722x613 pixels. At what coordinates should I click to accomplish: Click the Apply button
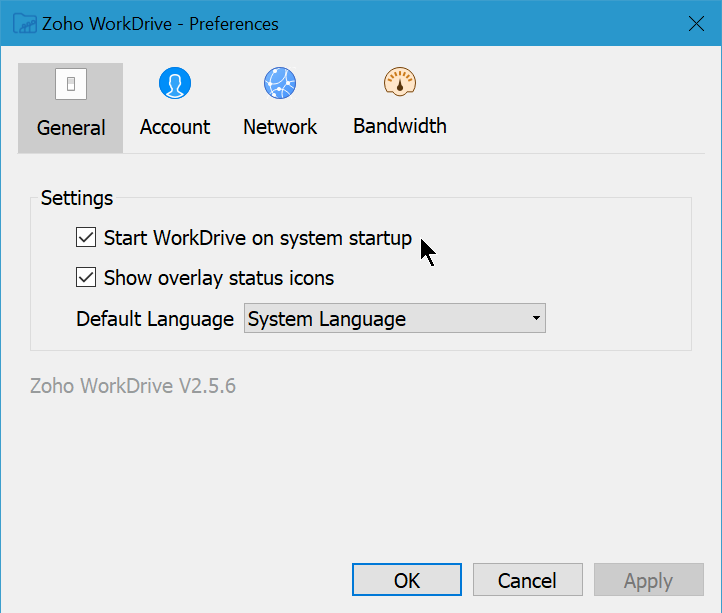[648, 580]
